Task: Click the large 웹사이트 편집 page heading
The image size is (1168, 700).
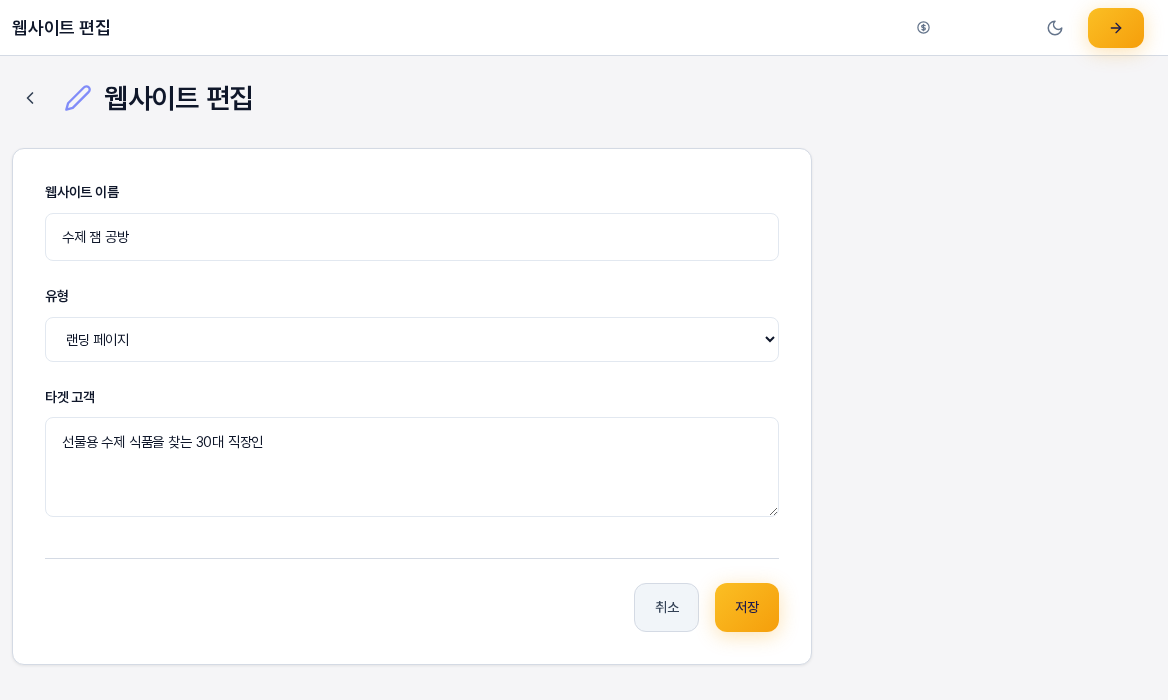Action: tap(179, 98)
